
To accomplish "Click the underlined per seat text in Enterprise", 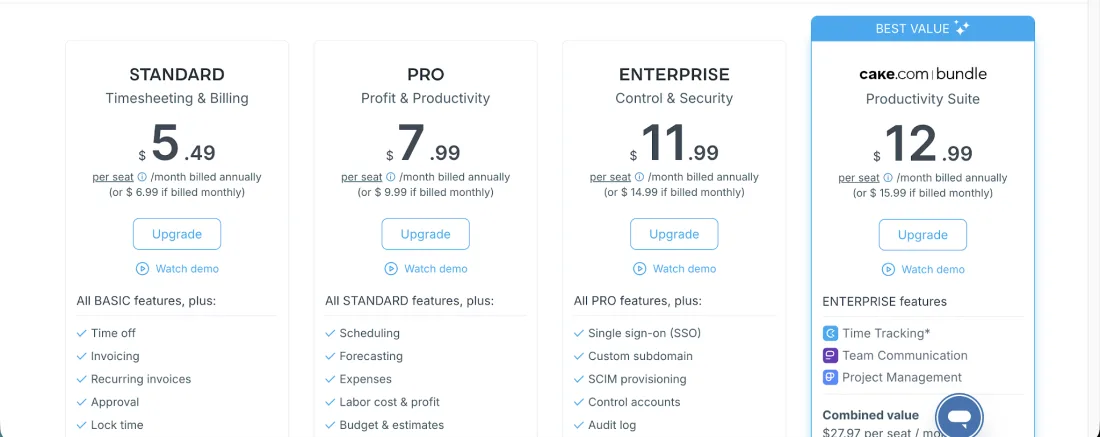I will pos(610,177).
